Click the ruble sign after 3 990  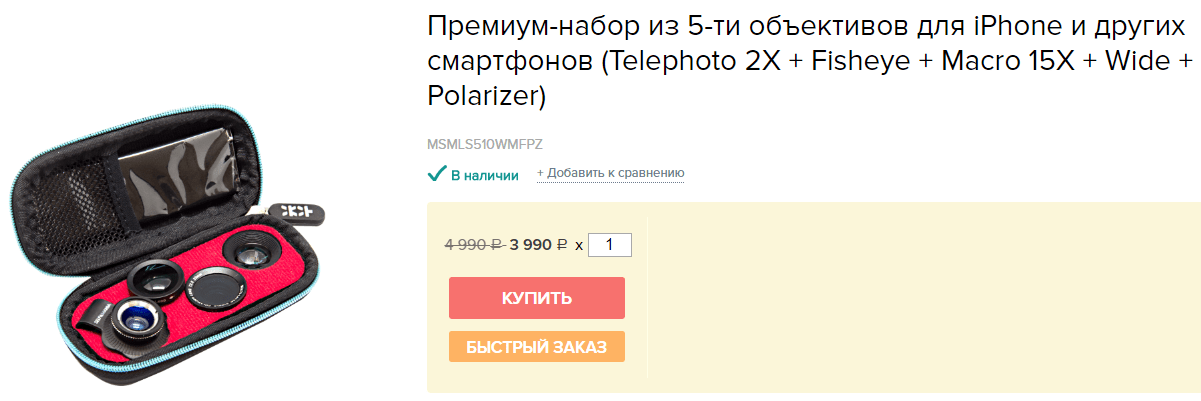pyautogui.click(x=562, y=244)
